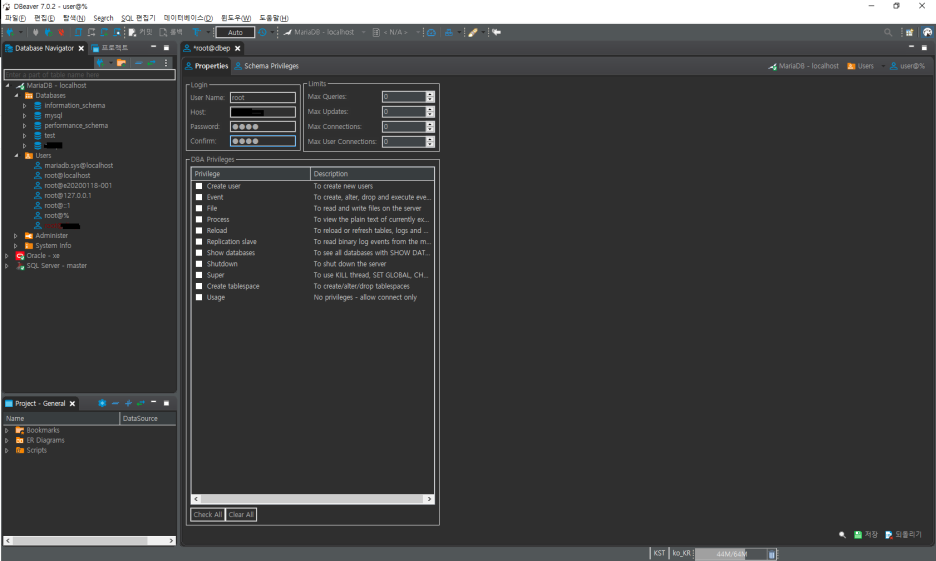
Task: Click the network/tools icon in main toolbar
Action: pos(448,32)
